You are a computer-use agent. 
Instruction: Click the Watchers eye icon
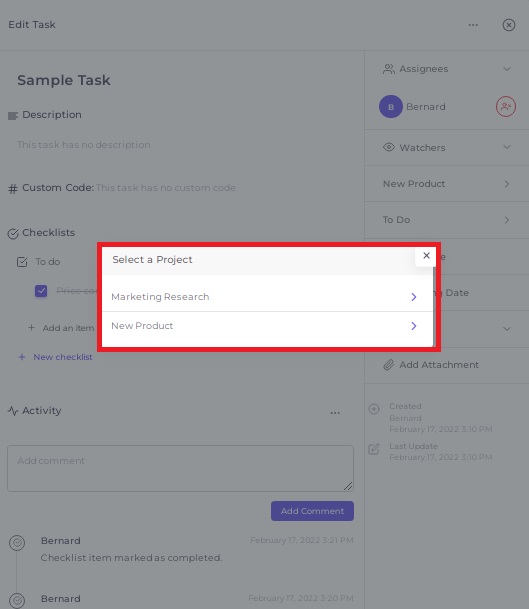tap(389, 148)
